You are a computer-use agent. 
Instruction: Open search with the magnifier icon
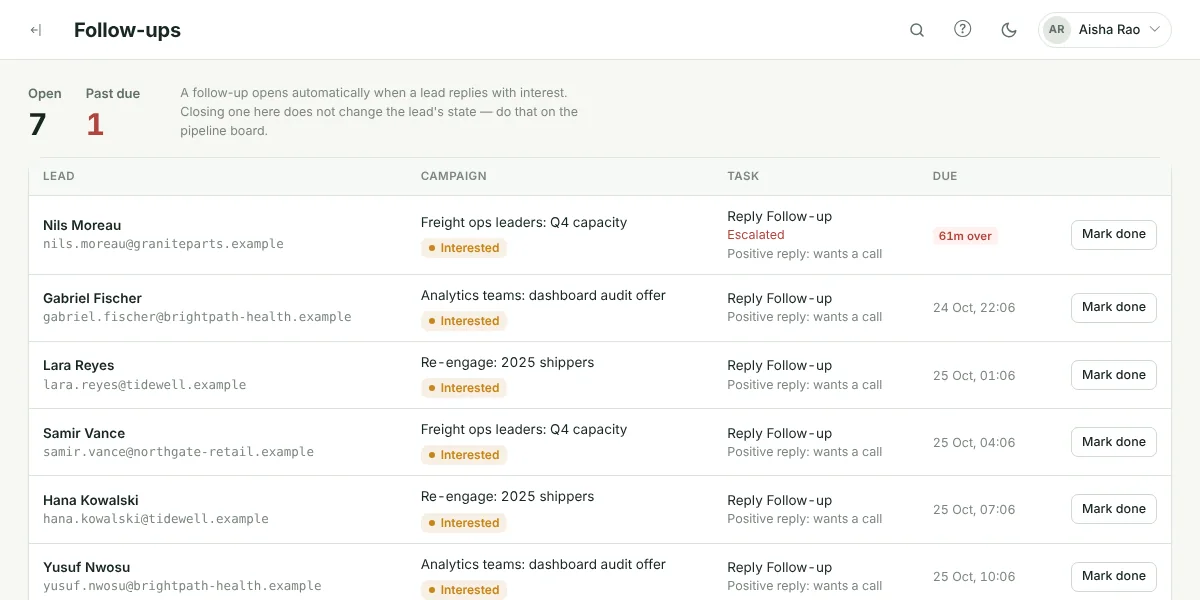tap(917, 30)
